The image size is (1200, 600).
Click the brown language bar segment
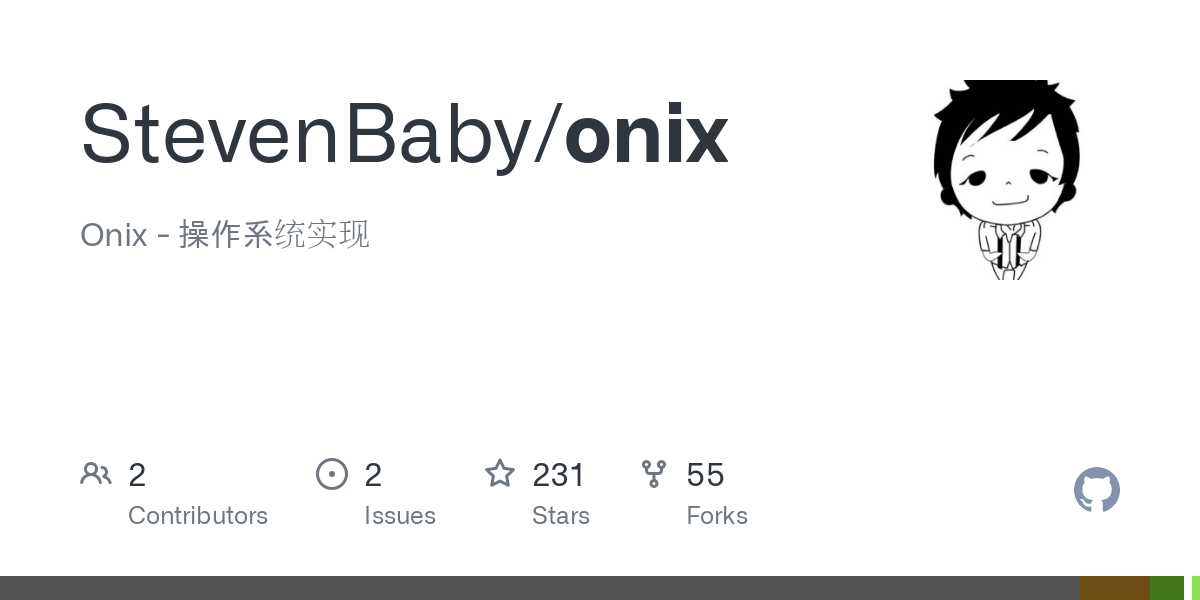(1115, 588)
